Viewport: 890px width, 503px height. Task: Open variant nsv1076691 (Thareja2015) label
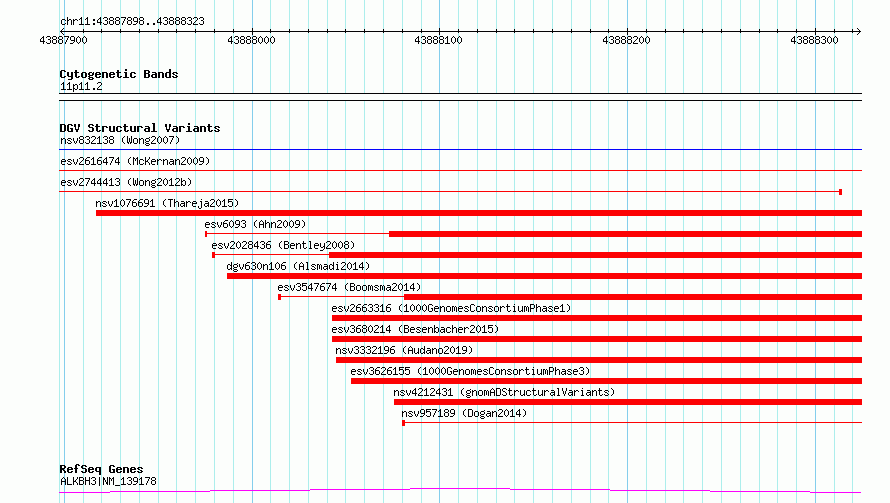click(167, 203)
